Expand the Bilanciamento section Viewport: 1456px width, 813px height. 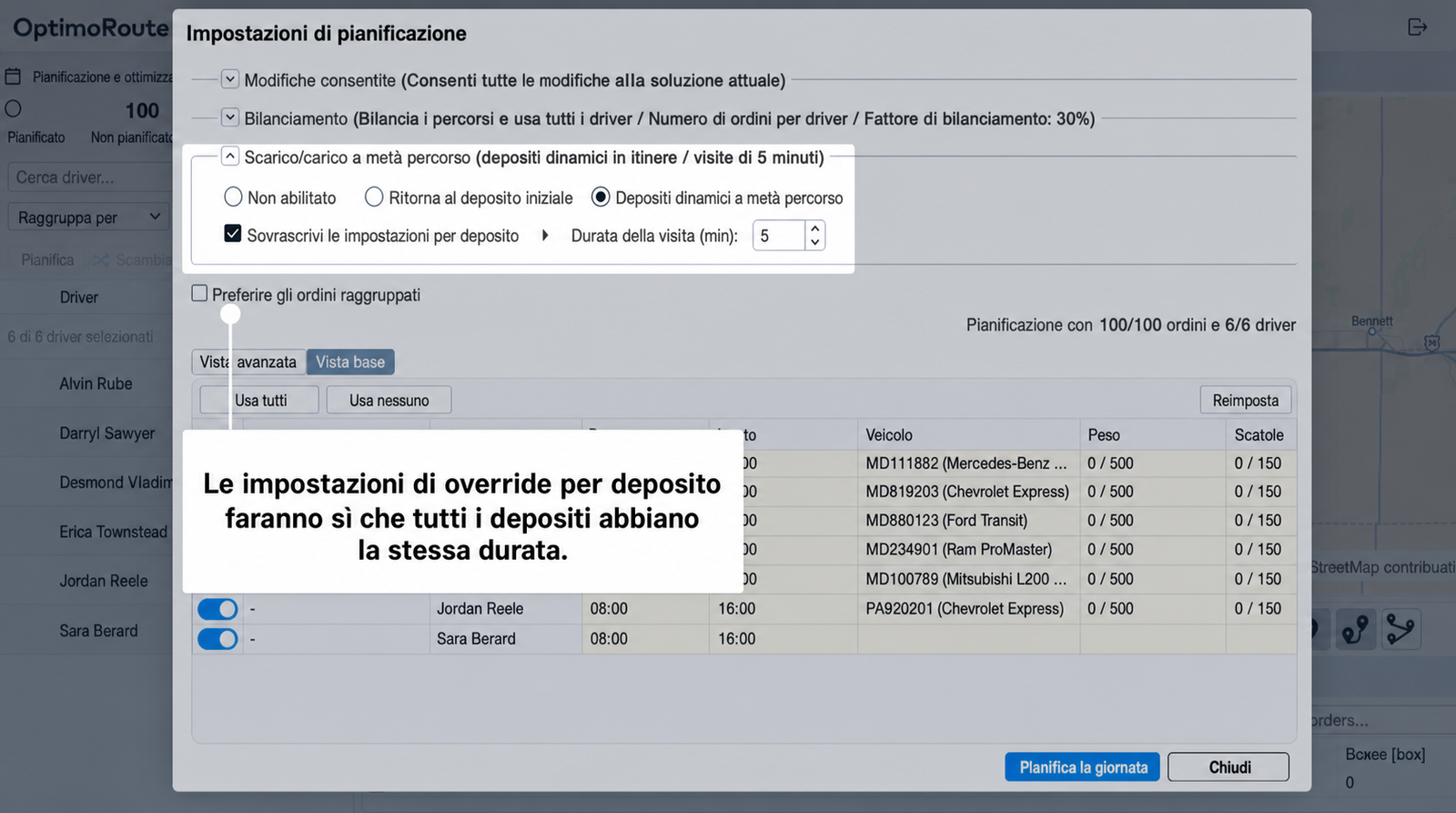pos(230,117)
